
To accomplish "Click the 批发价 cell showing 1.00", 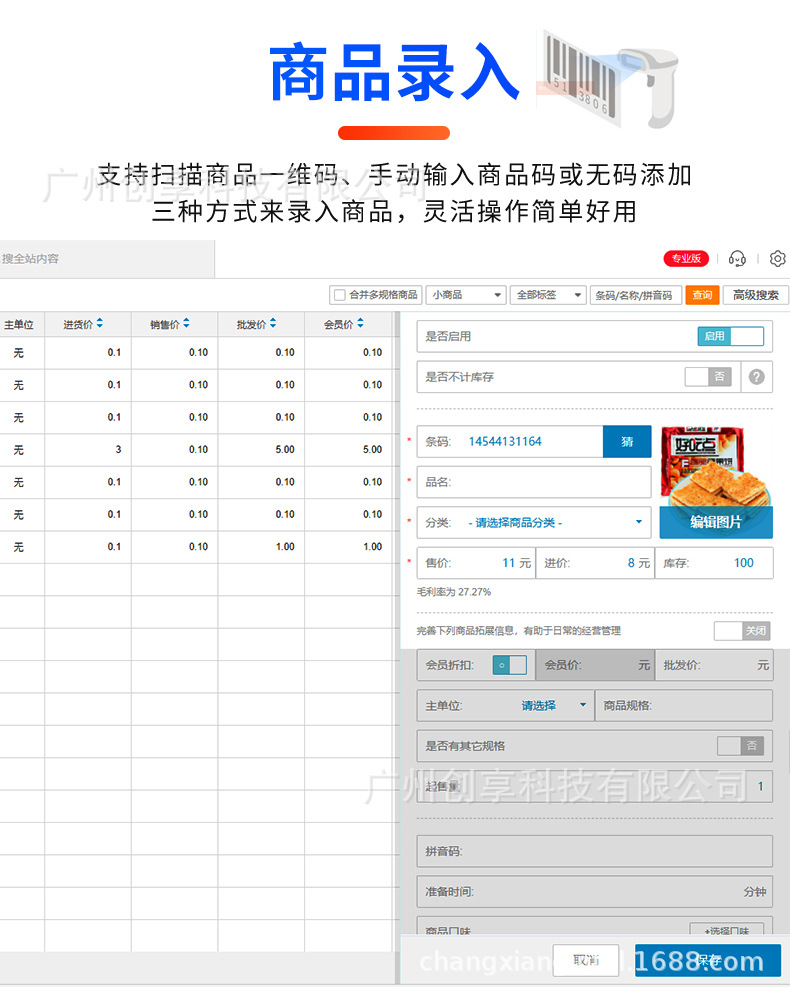I will pyautogui.click(x=261, y=547).
